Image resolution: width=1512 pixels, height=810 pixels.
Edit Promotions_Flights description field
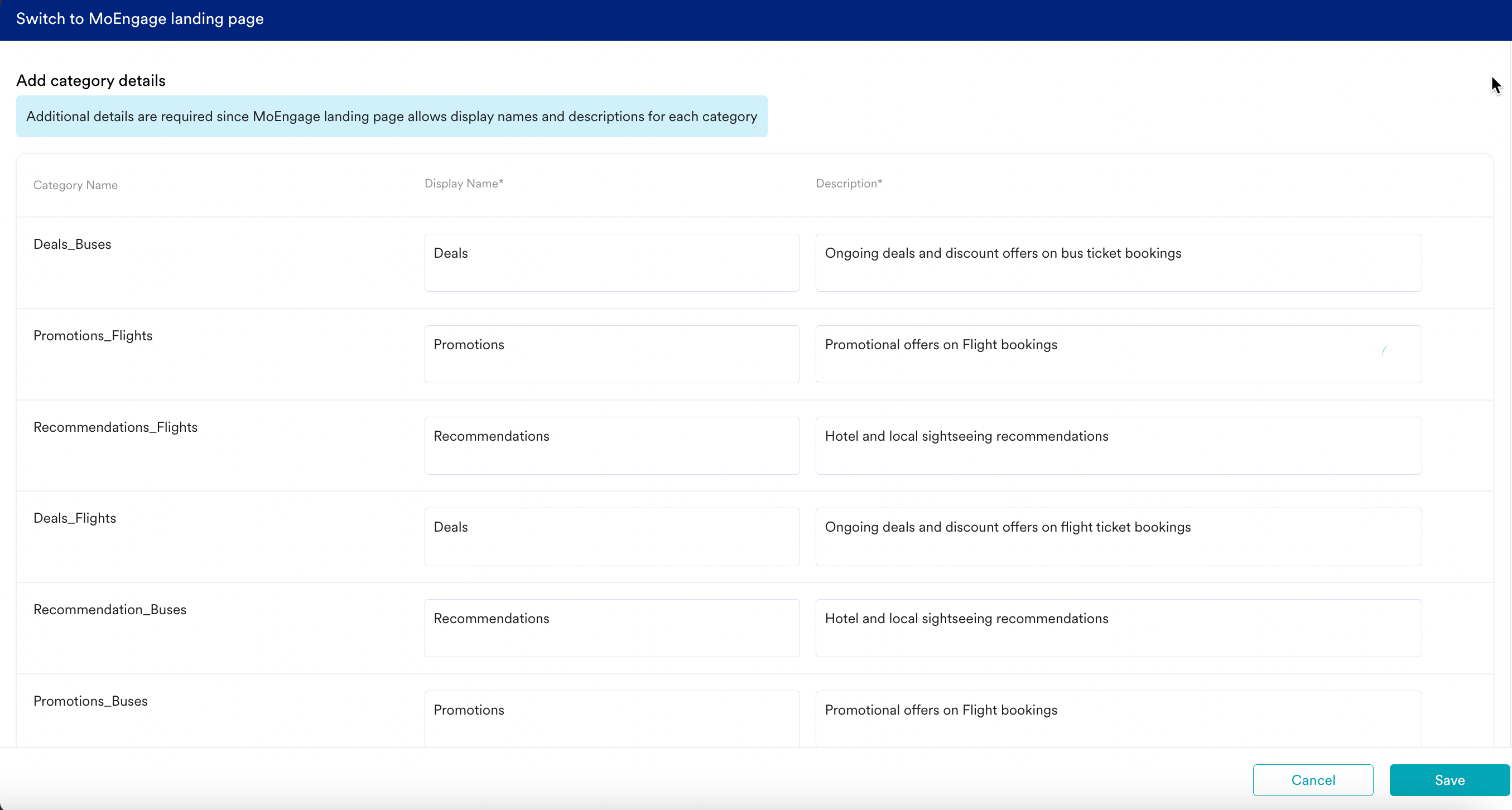[1118, 354]
